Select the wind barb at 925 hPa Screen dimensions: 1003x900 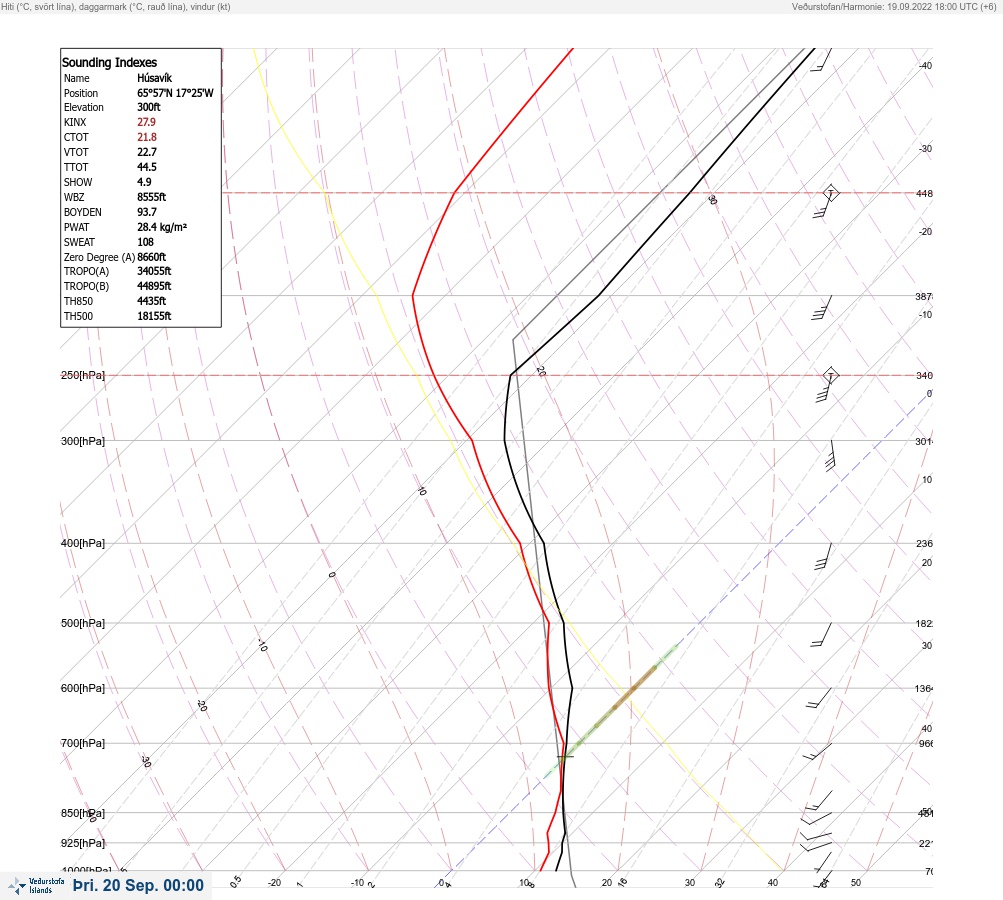[x=816, y=847]
